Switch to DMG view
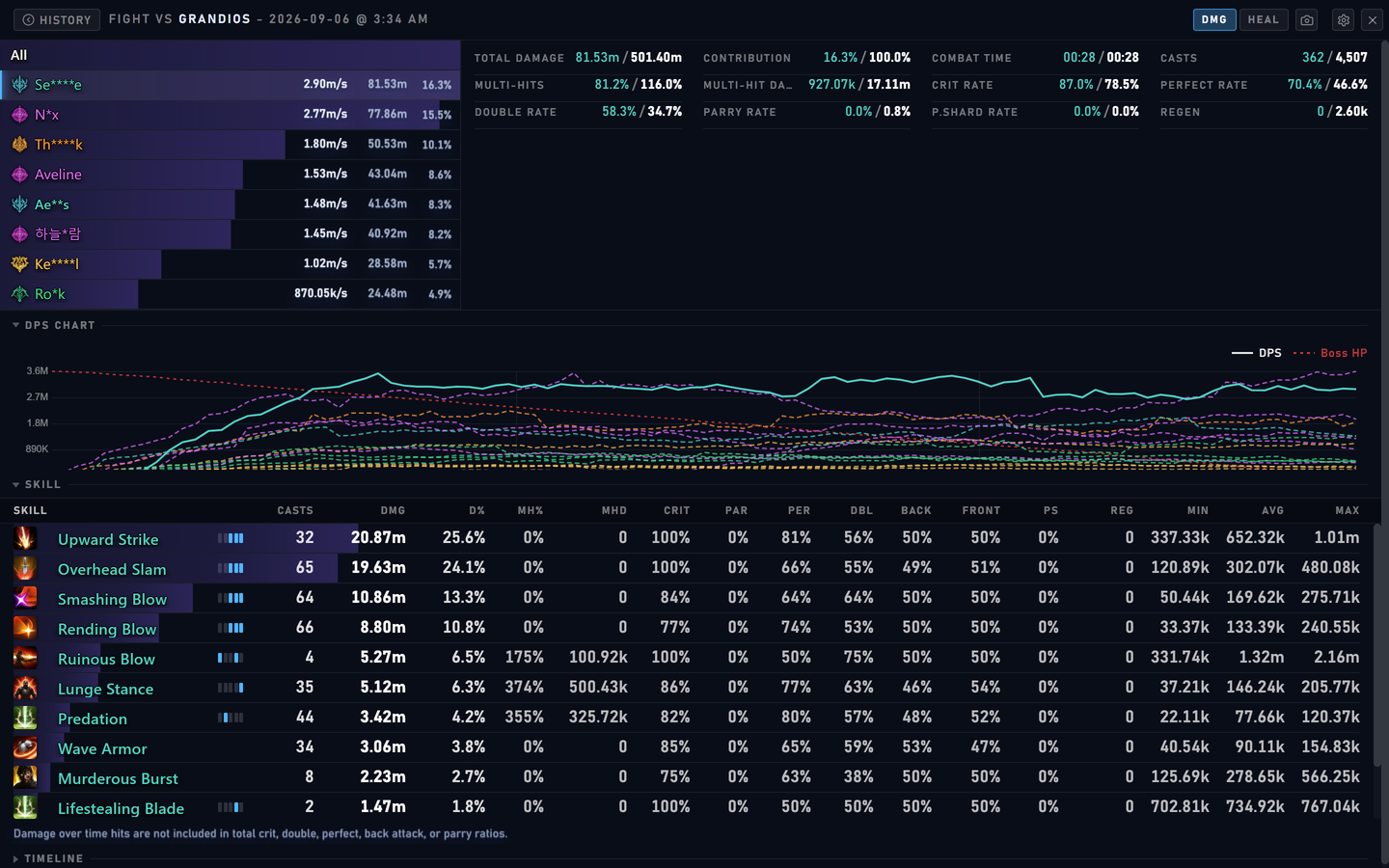The height and width of the screenshot is (868, 1389). coord(1214,19)
